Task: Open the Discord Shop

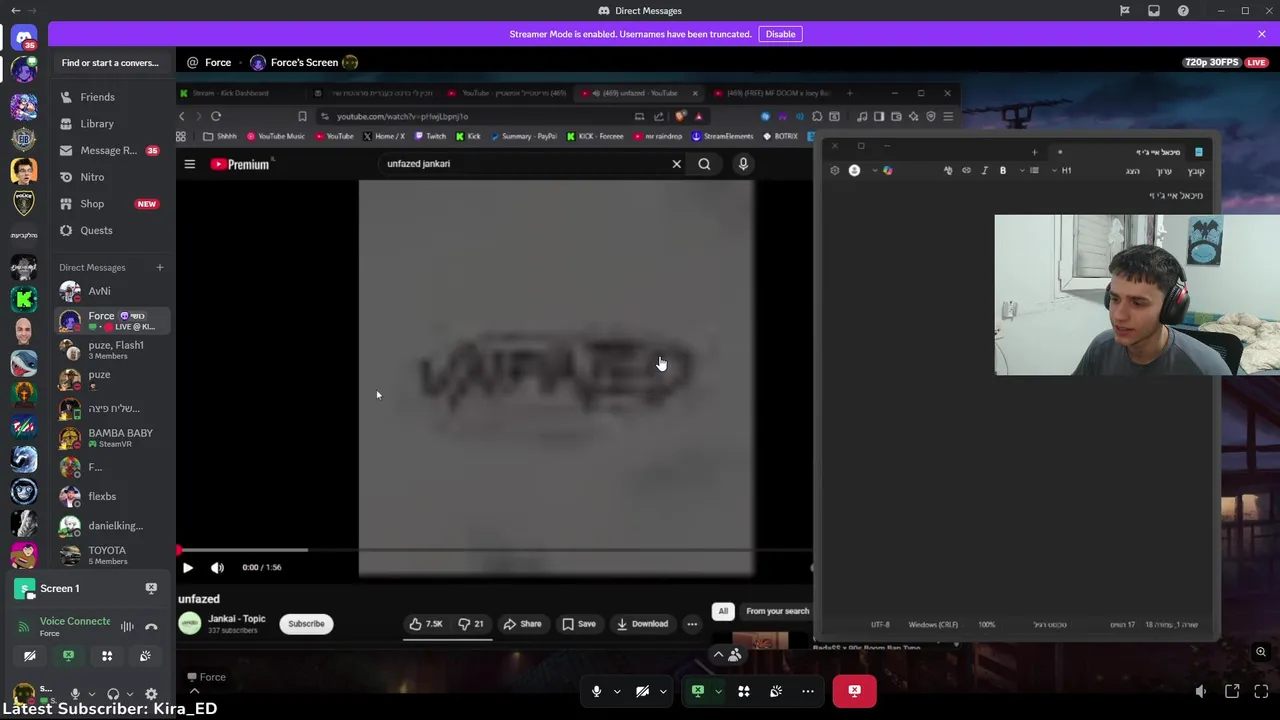Action: coord(110,204)
